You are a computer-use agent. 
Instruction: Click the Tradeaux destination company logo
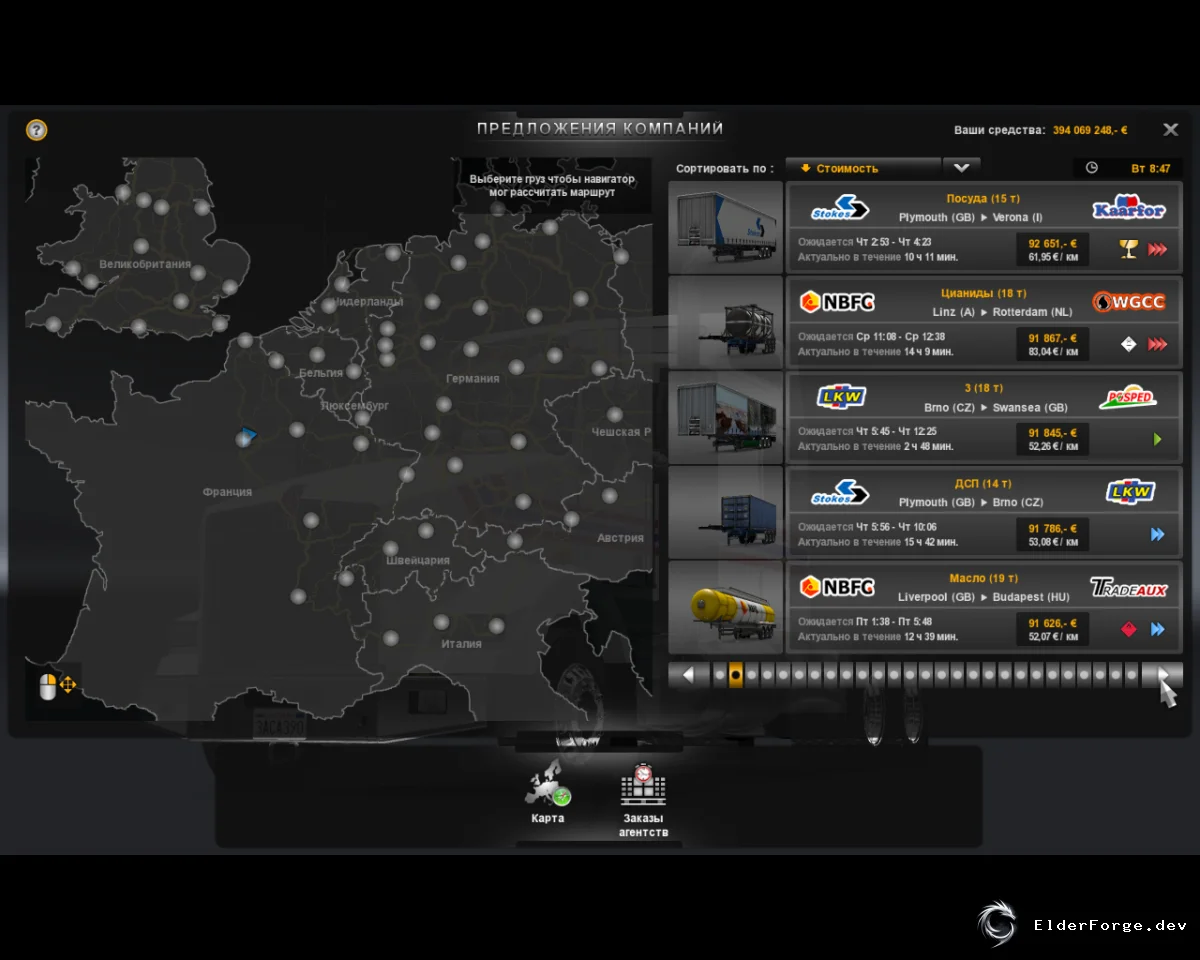pos(1129,587)
